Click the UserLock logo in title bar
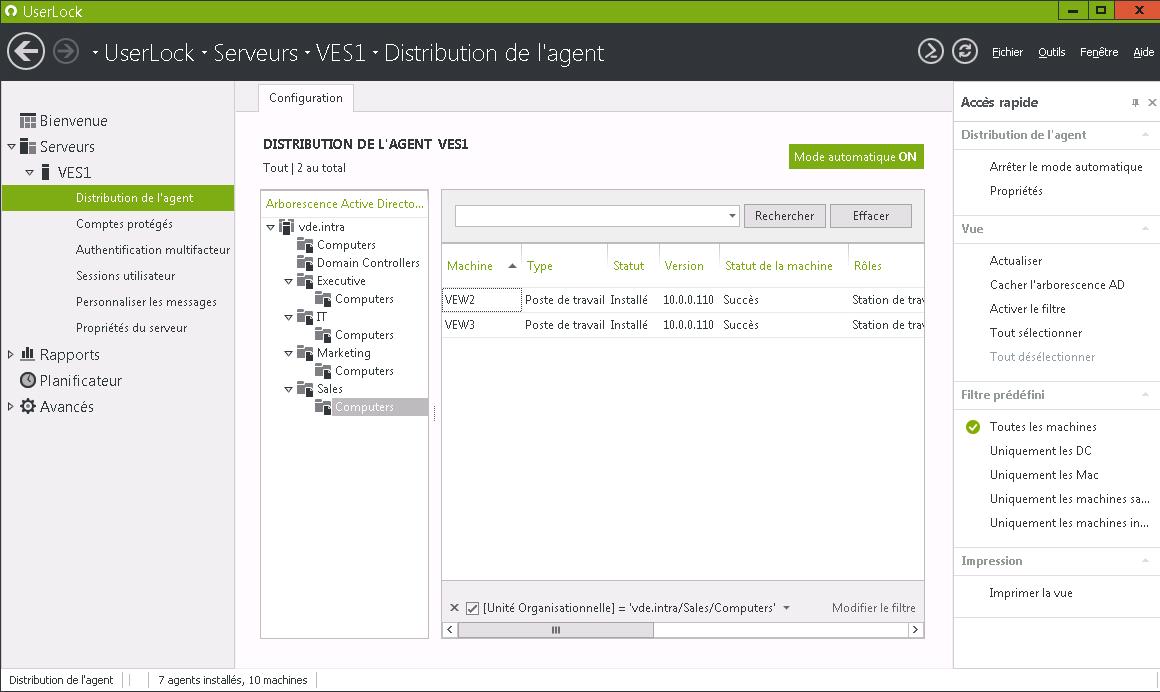Screen dimensions: 1160x692 click(11, 11)
